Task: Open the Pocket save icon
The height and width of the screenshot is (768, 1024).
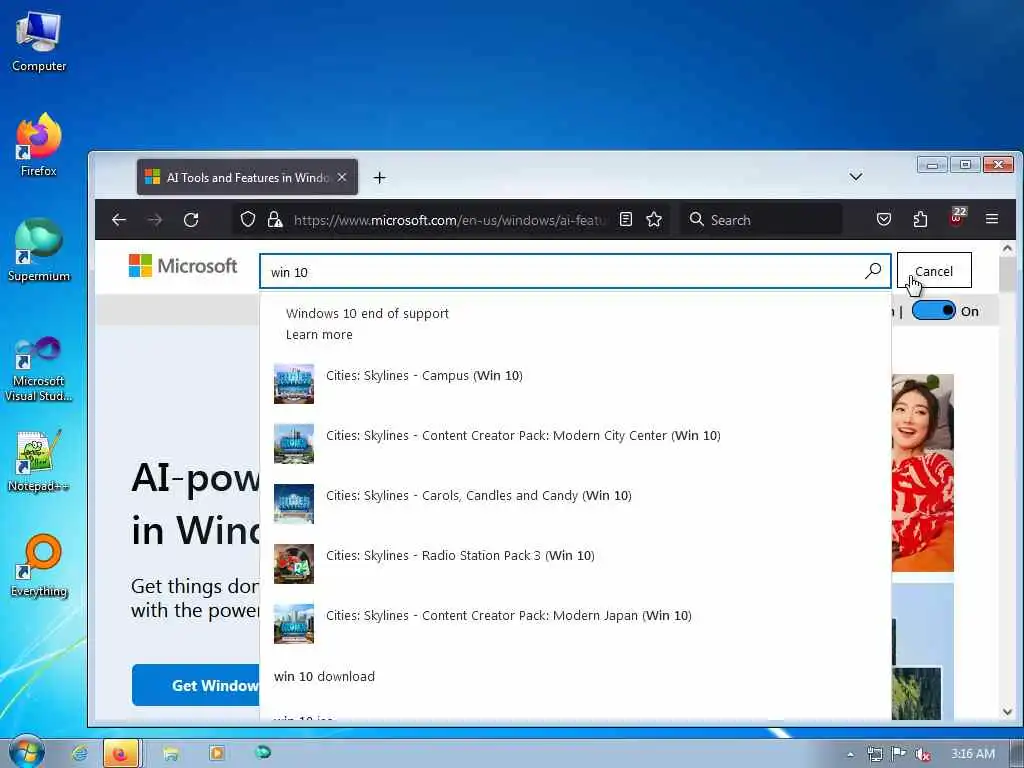Action: pyautogui.click(x=884, y=219)
